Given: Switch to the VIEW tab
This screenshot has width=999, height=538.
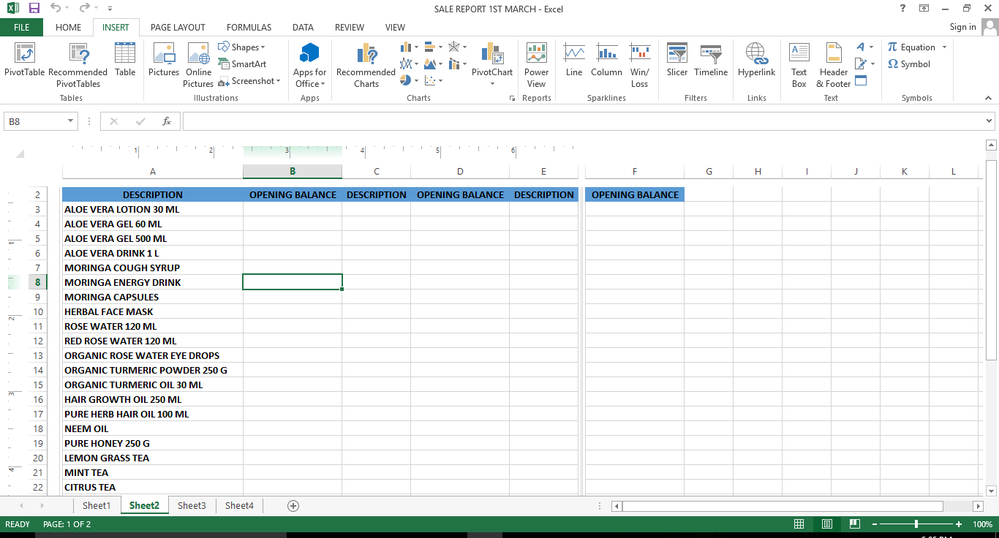Looking at the screenshot, I should (x=395, y=27).
